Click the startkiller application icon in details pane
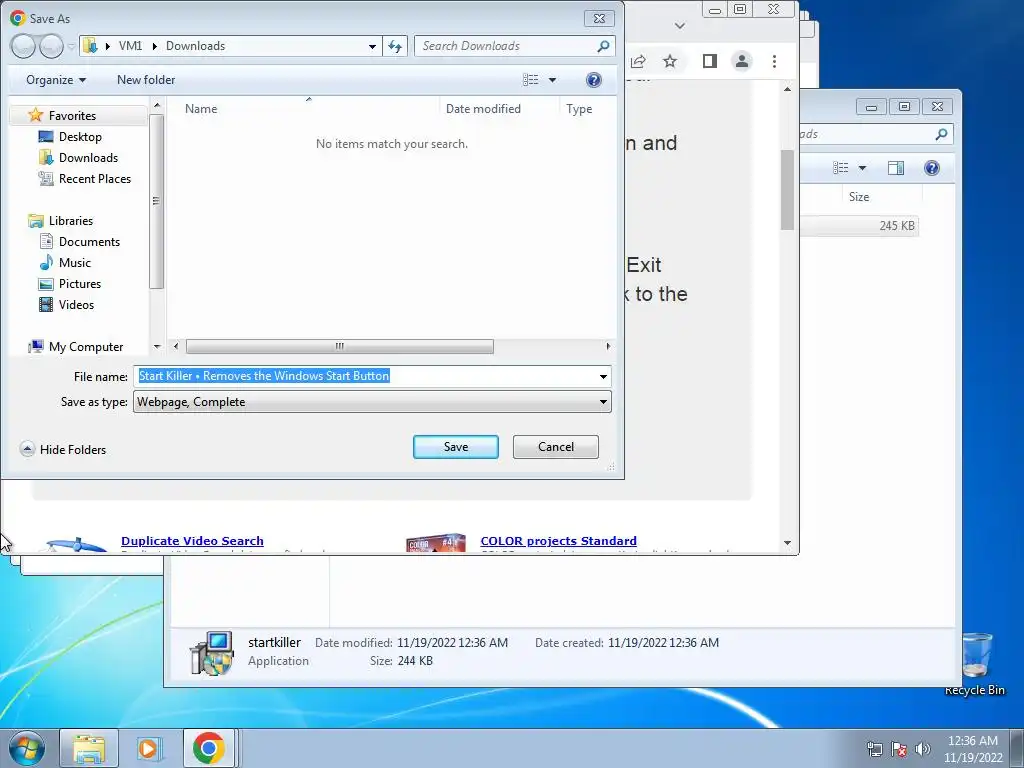This screenshot has width=1024, height=768. [x=212, y=653]
